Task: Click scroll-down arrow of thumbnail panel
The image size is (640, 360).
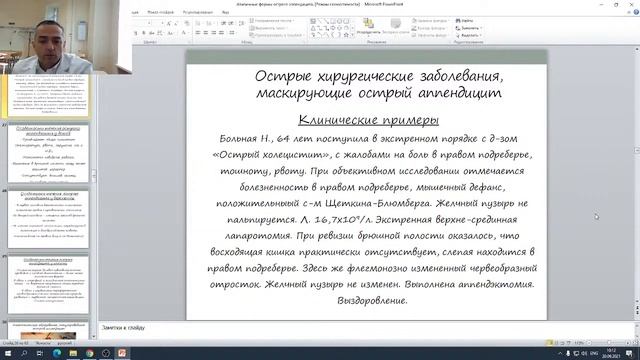Action: 94,337
